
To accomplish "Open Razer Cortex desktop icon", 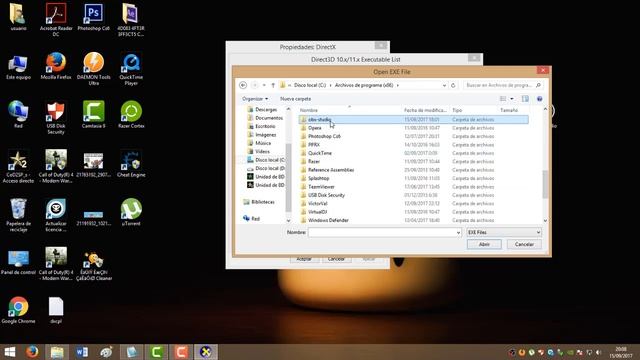I will (x=131, y=114).
